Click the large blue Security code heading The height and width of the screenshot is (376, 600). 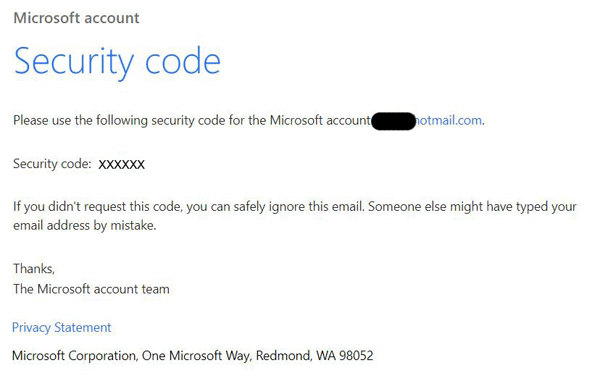[117, 61]
